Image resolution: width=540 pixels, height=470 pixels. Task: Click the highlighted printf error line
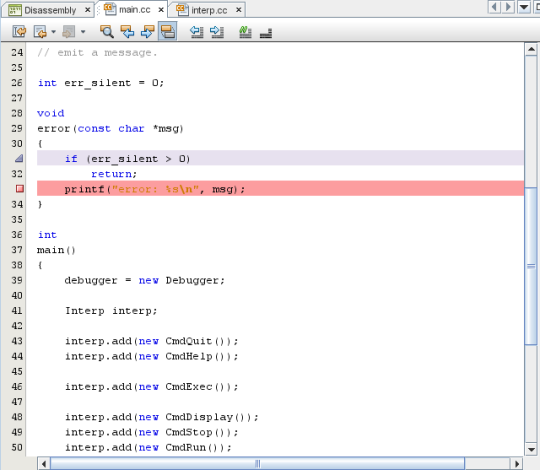[x=280, y=189]
